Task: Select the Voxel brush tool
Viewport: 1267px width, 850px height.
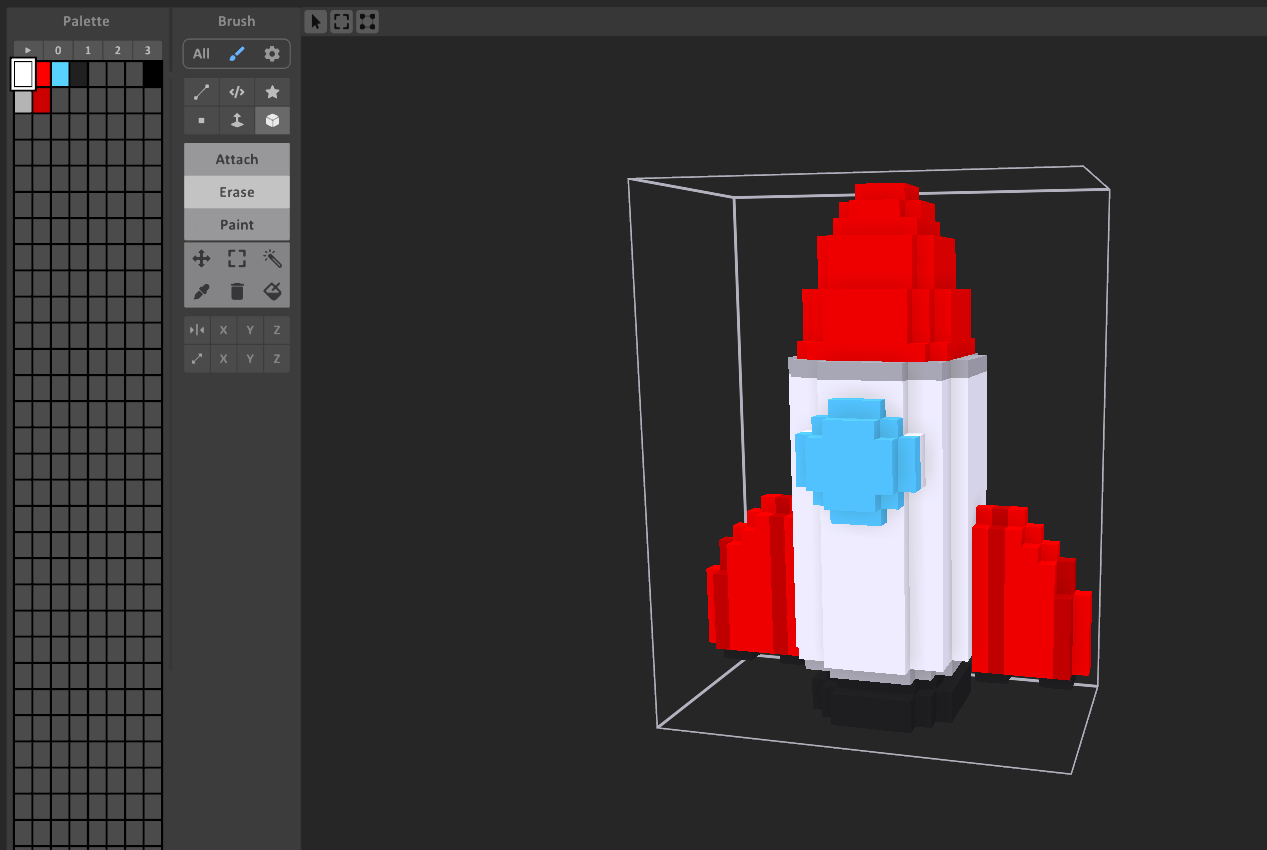Action: [201, 120]
